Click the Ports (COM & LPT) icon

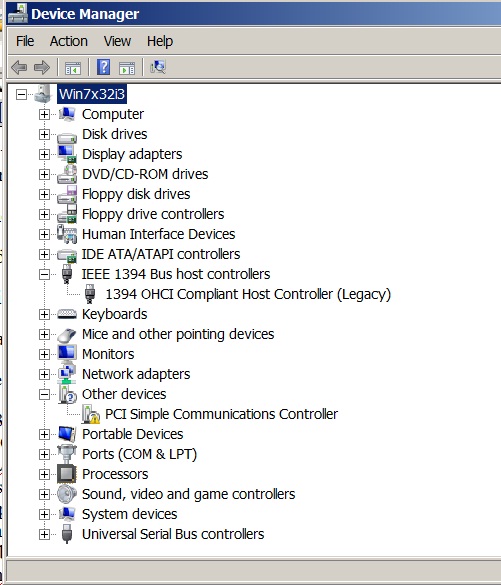click(67, 454)
